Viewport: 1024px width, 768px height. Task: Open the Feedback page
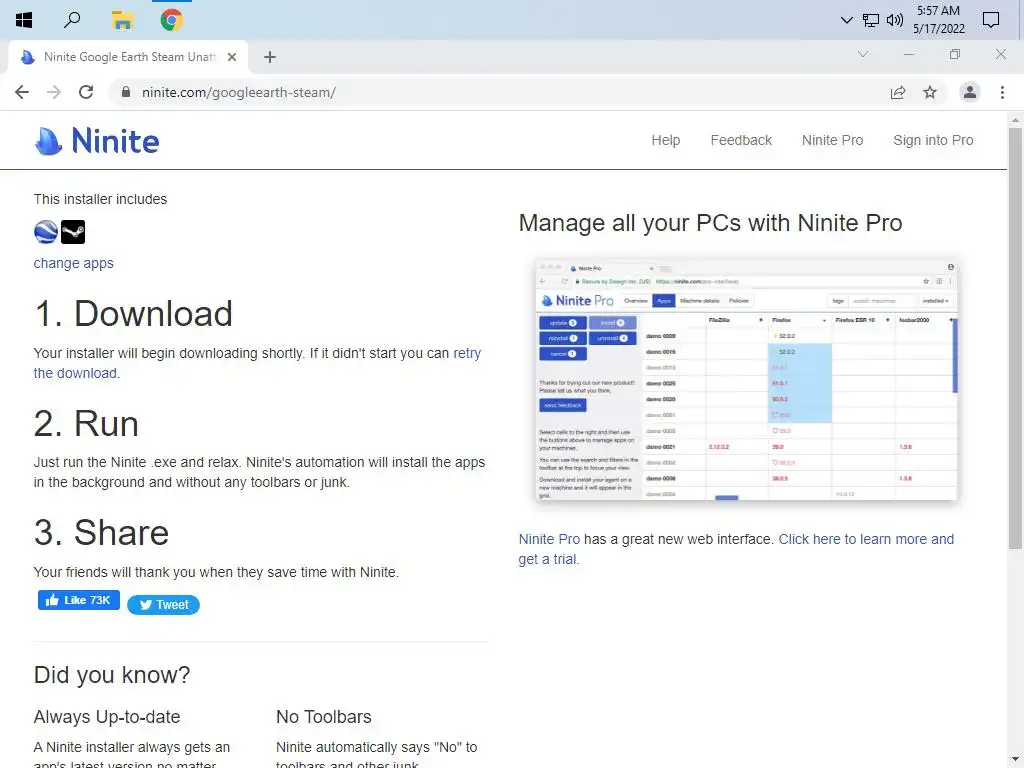(741, 140)
